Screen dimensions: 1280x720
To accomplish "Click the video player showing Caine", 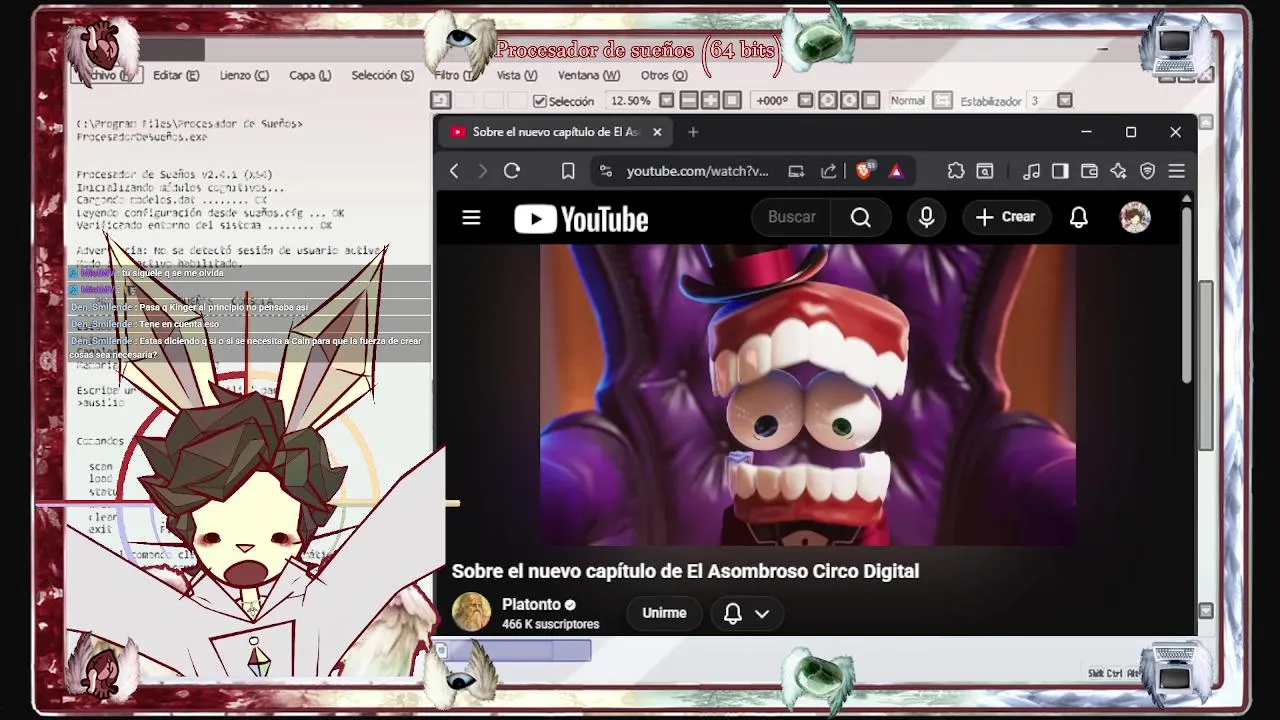I will pos(808,395).
